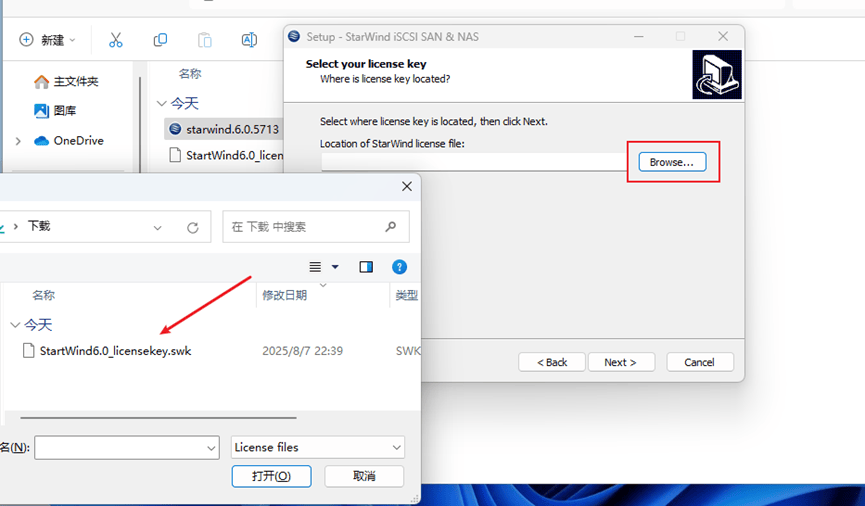Toggle the preview pane icon in dialog
This screenshot has width=865, height=506.
pyautogui.click(x=366, y=267)
